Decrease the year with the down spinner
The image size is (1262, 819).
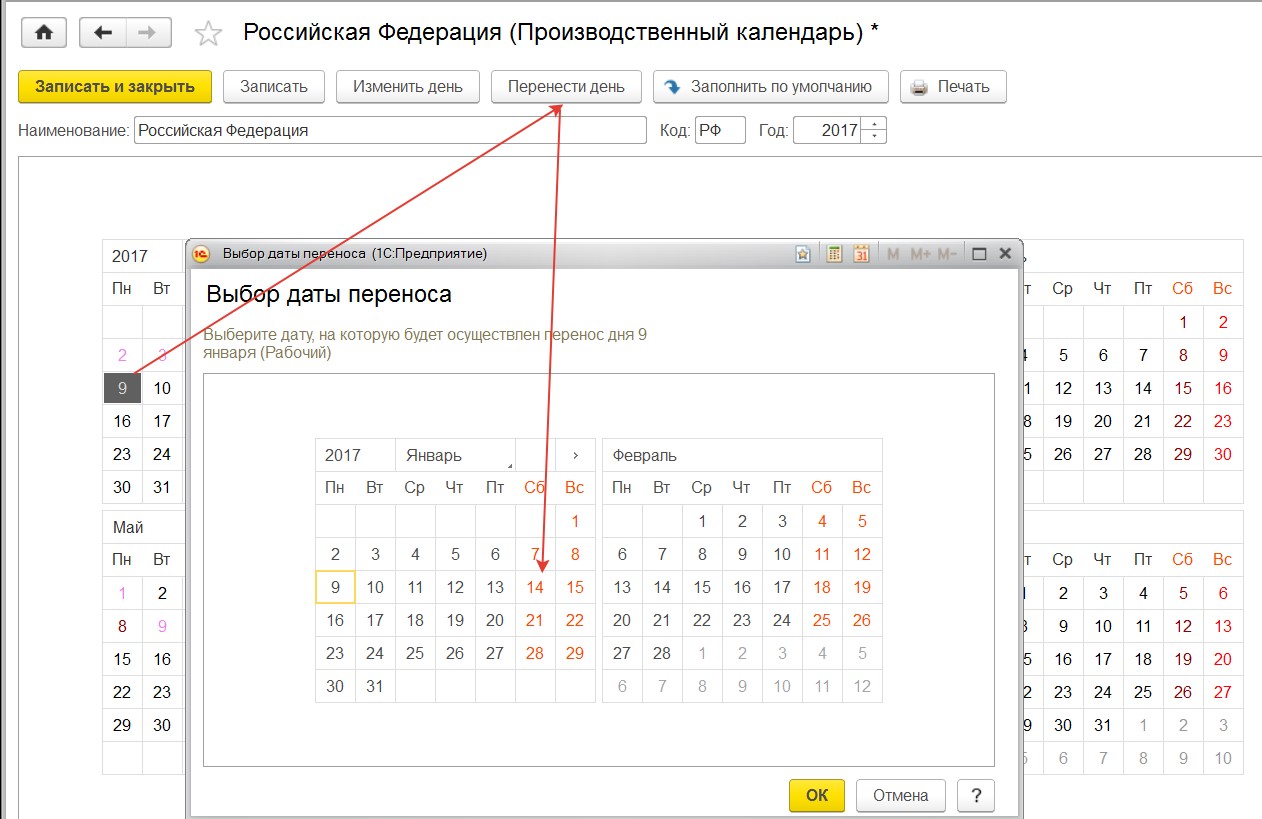[875, 137]
